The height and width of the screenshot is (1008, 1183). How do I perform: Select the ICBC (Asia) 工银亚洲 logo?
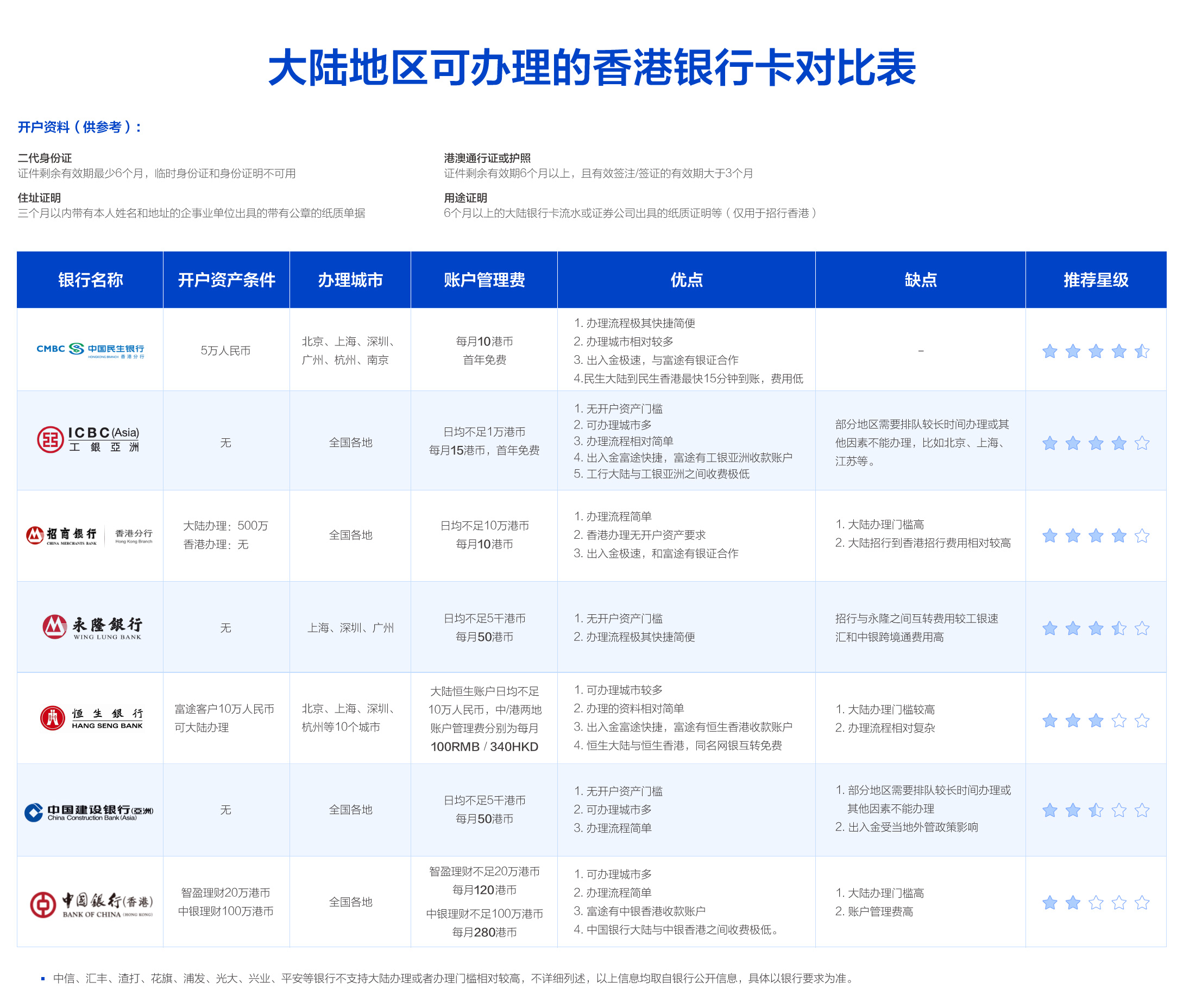pos(90,440)
